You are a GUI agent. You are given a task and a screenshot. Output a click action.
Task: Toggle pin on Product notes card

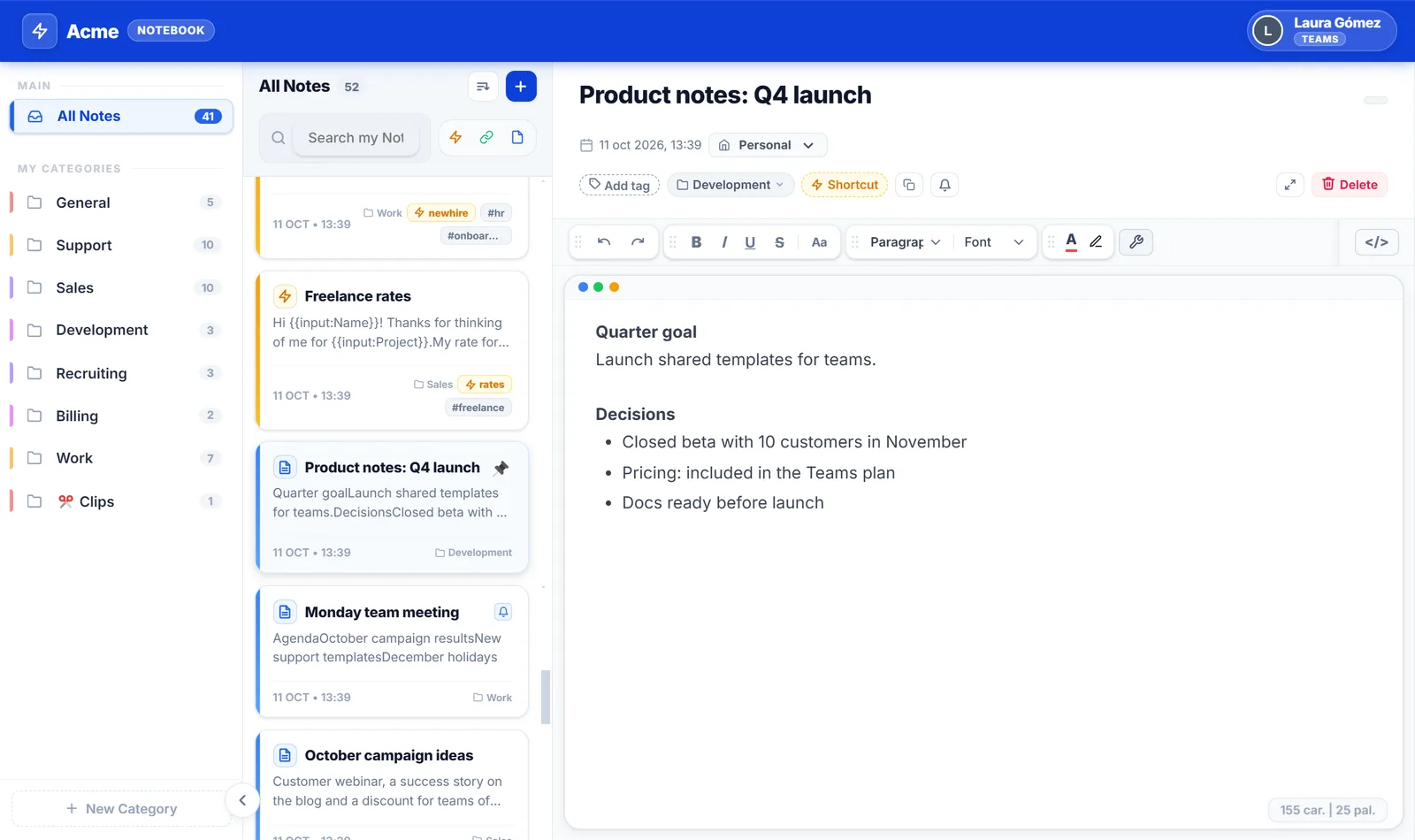(x=501, y=468)
